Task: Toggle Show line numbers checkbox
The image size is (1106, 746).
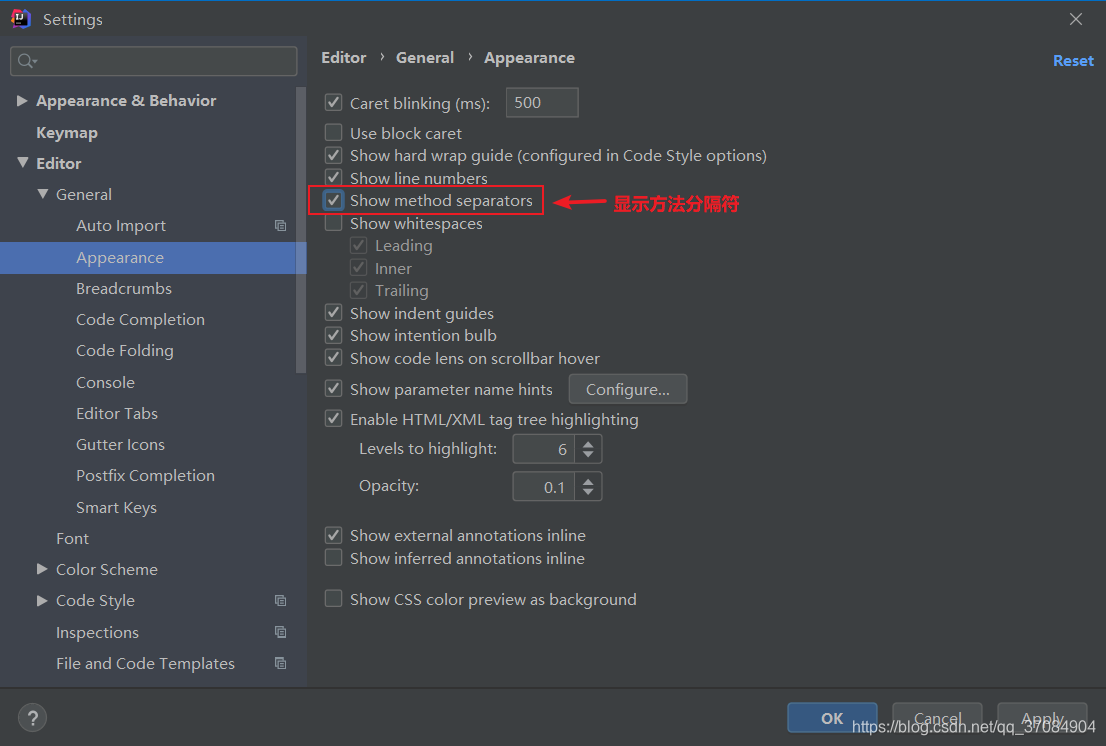Action: [x=334, y=177]
